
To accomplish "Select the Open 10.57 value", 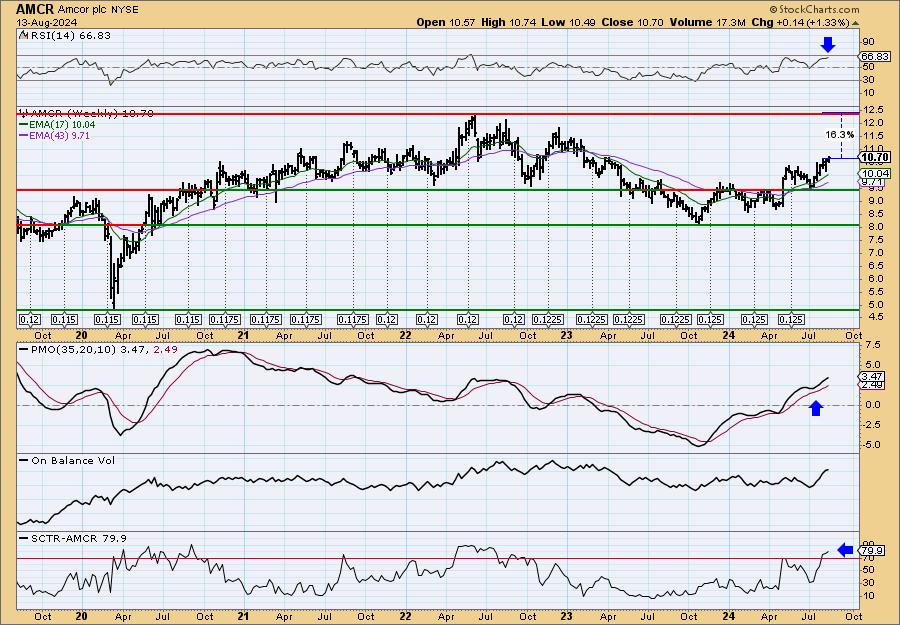I will [445, 22].
